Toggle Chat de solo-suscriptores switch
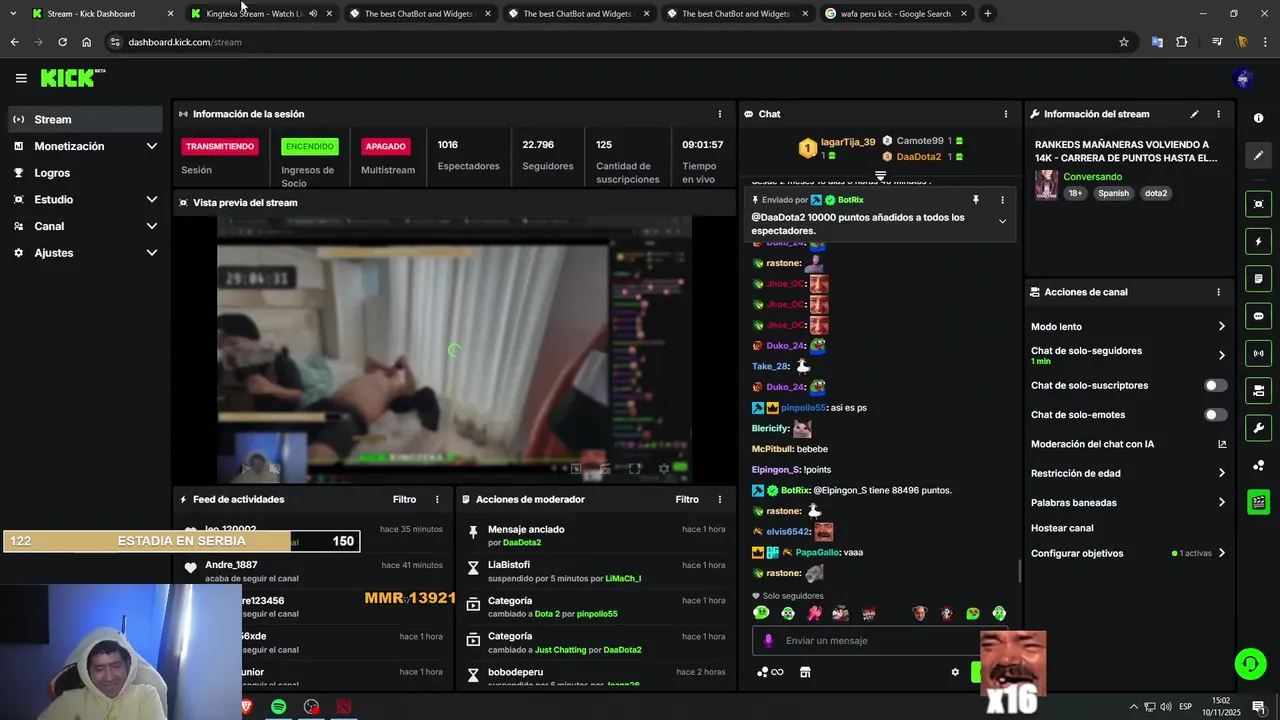This screenshot has height=720, width=1280. [1215, 385]
